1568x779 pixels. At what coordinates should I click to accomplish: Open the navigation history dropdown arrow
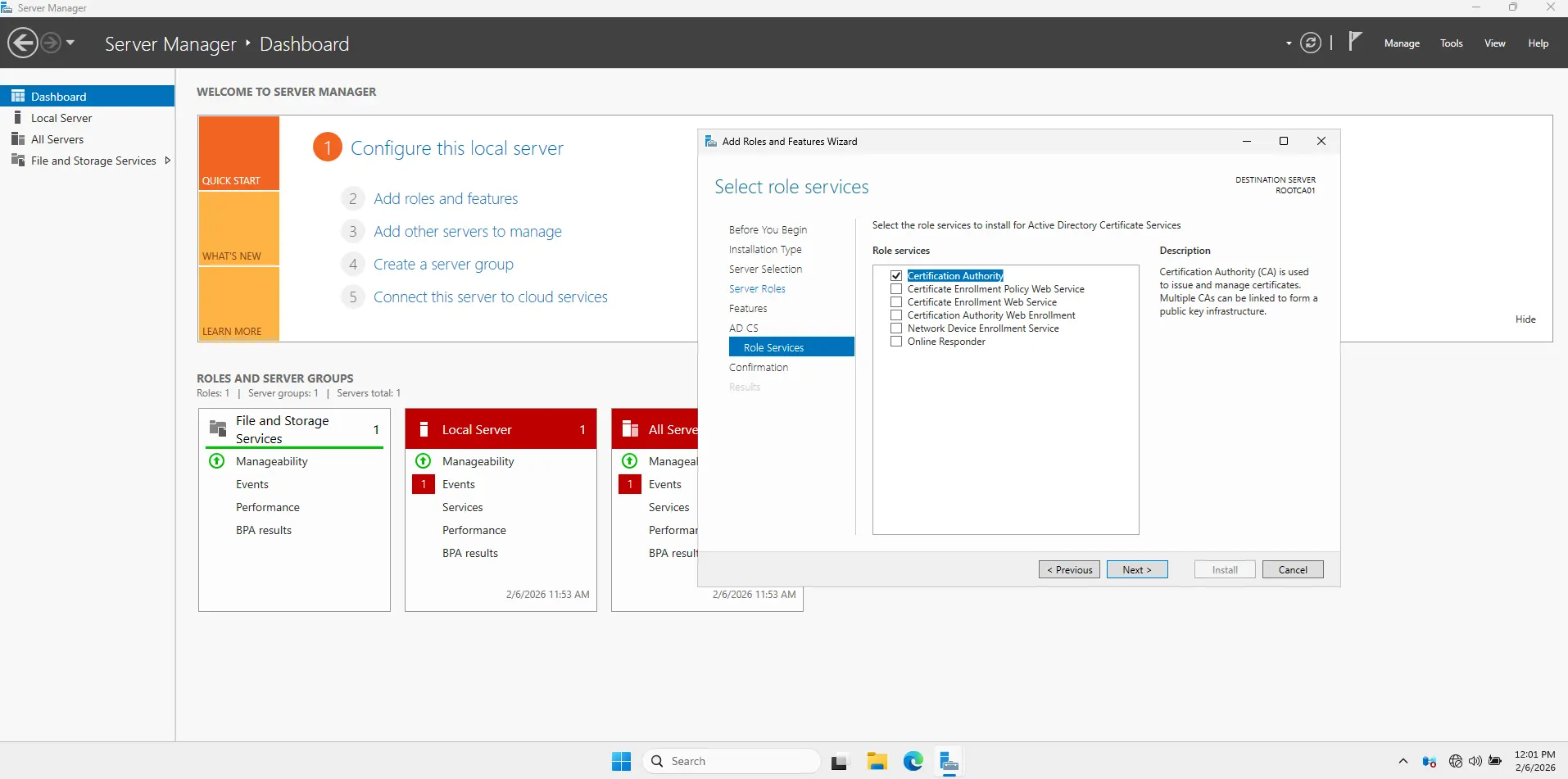tap(70, 43)
